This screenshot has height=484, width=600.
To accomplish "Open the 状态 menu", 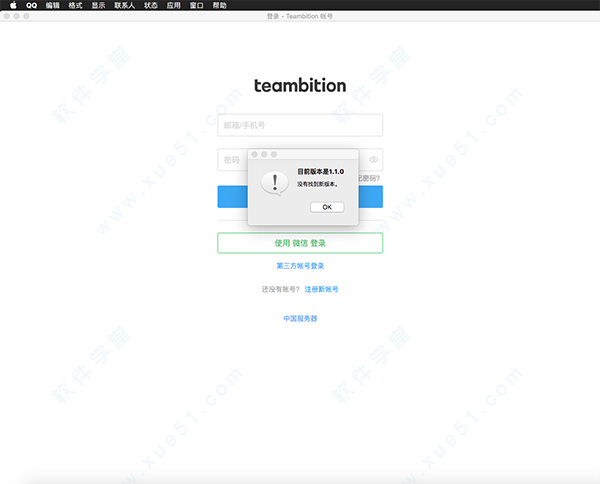I will click(151, 5).
